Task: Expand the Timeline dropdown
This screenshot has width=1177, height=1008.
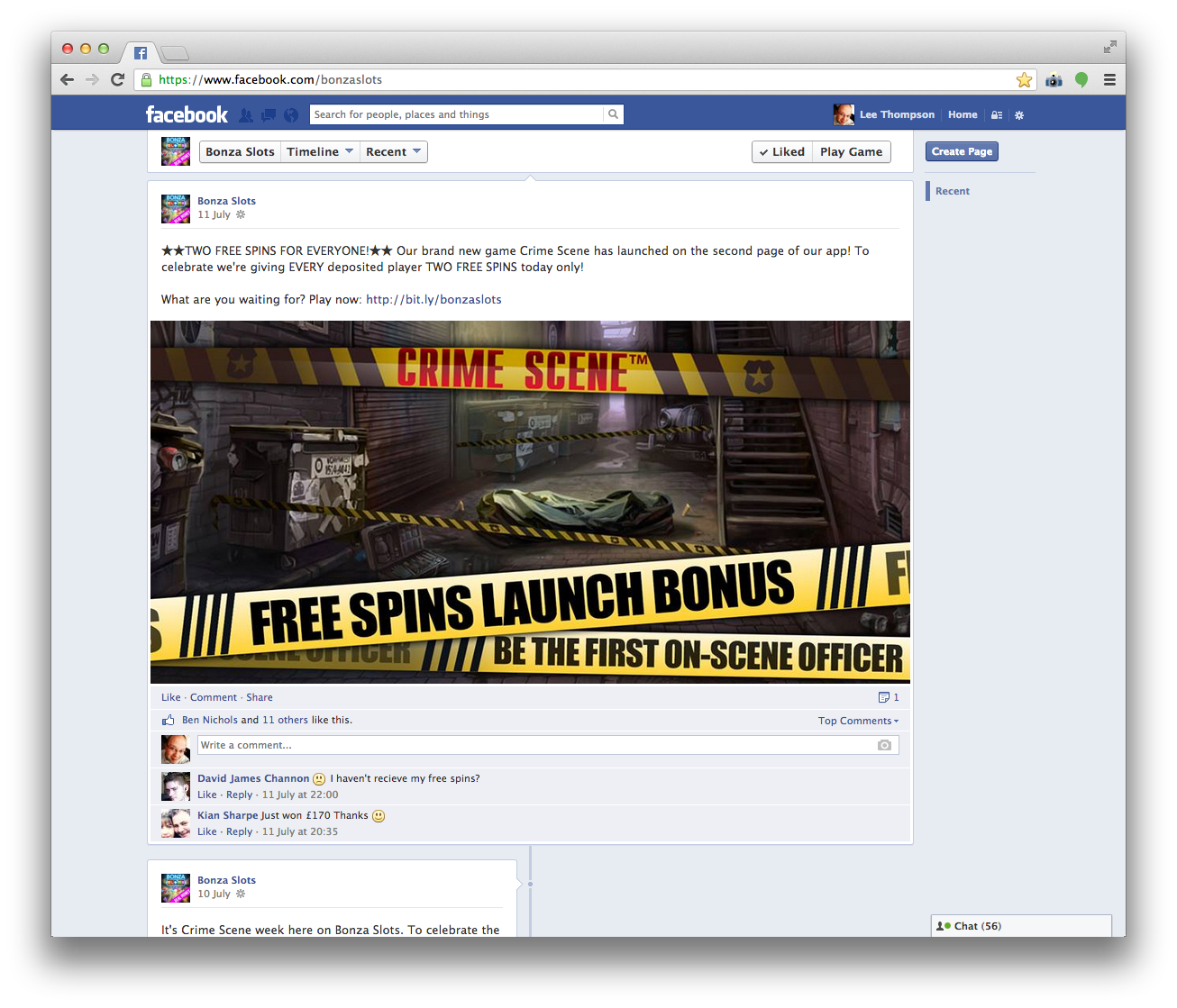Action: click(320, 151)
